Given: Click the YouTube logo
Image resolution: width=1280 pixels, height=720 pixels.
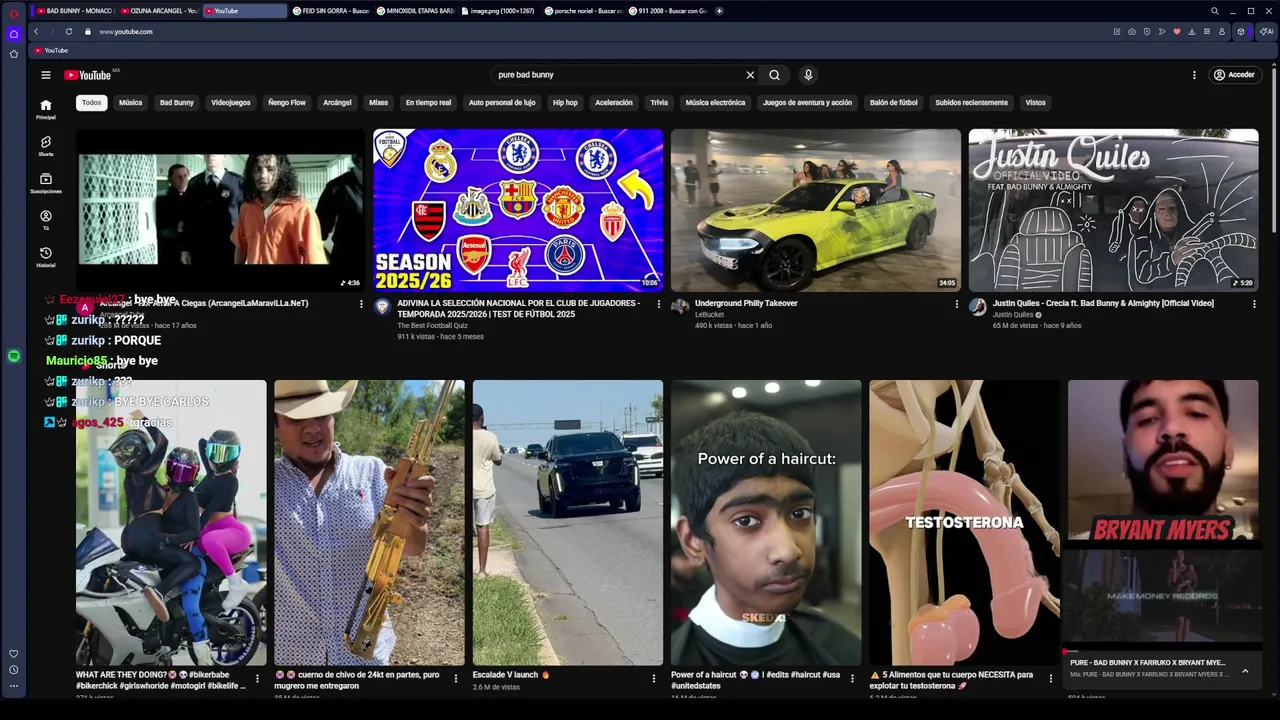Looking at the screenshot, I should point(88,75).
